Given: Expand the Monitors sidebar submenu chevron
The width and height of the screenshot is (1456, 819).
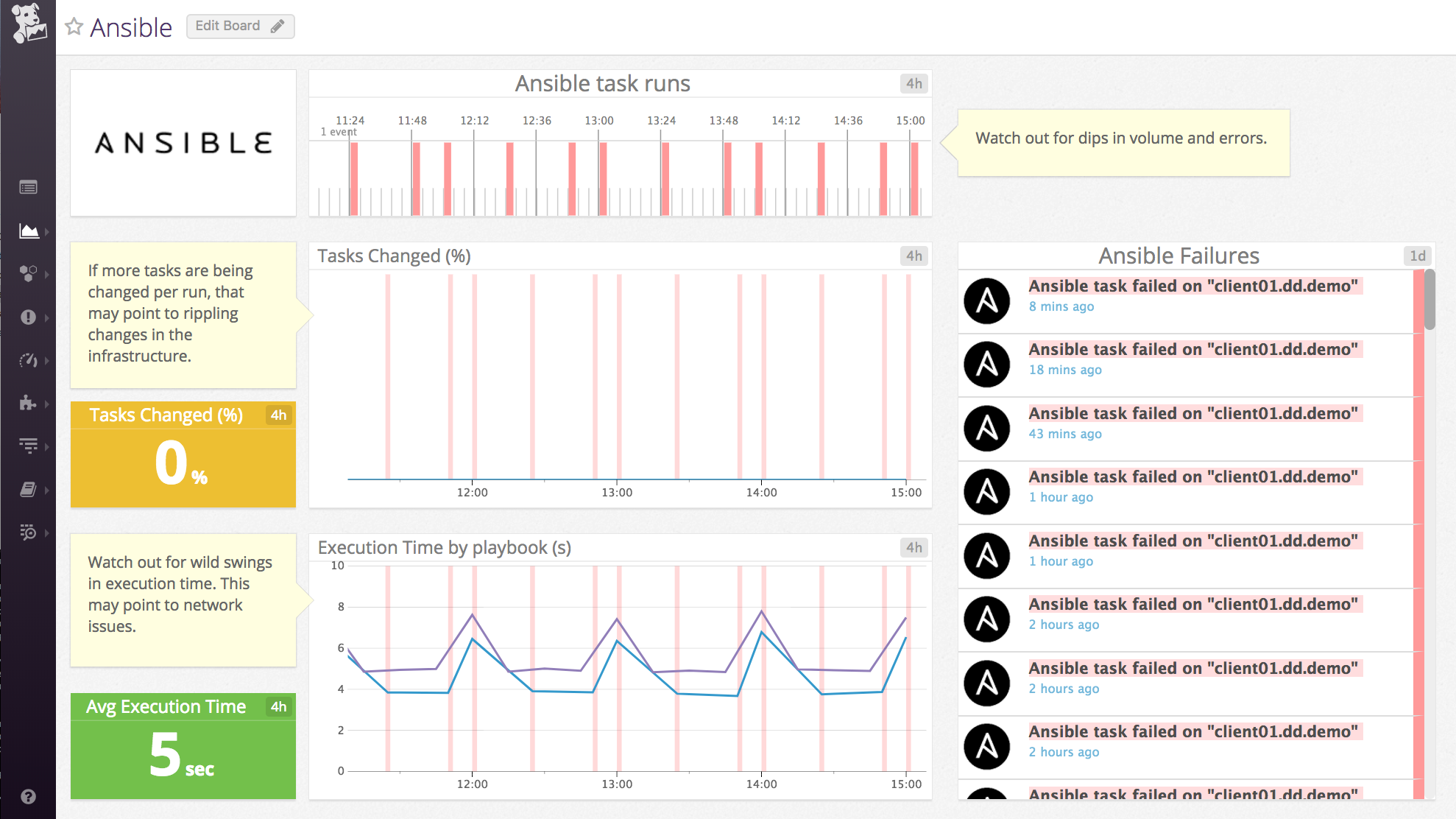Looking at the screenshot, I should click(46, 318).
